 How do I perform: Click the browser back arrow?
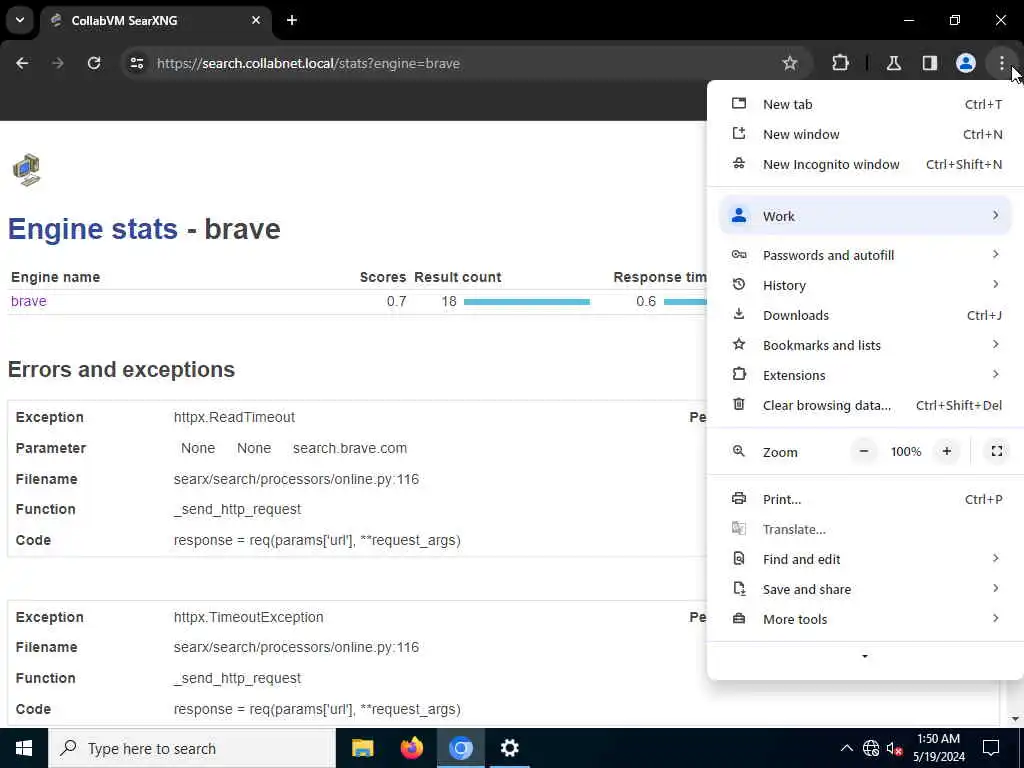point(22,63)
